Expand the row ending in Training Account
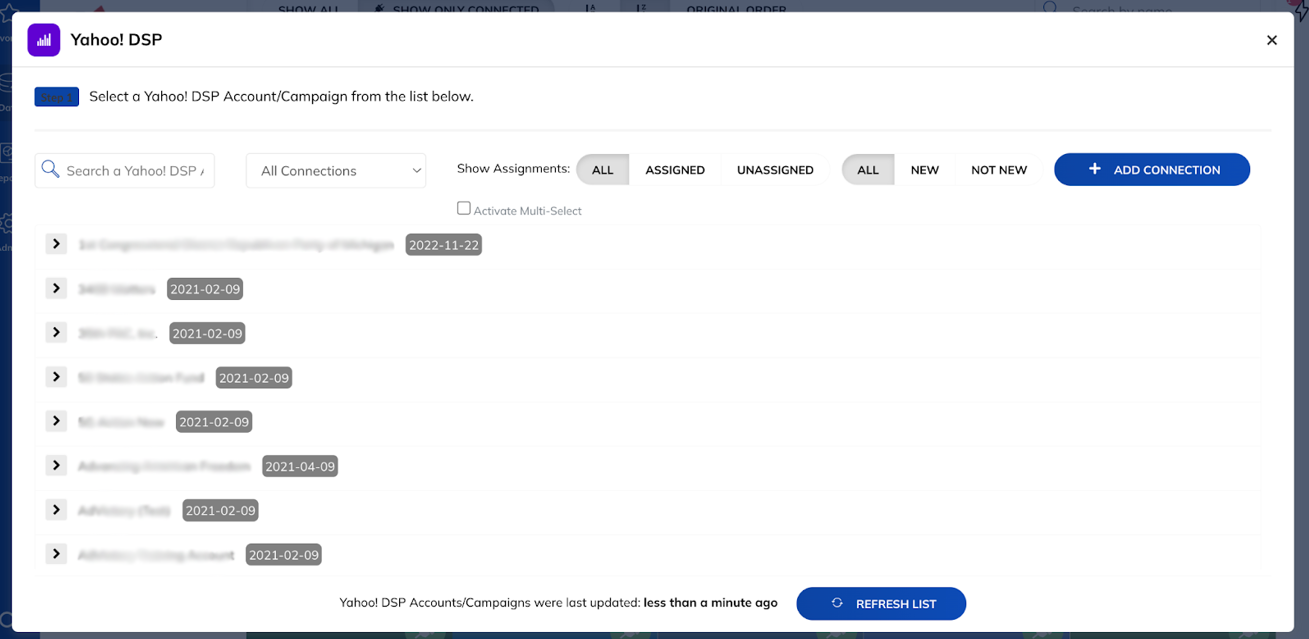The width and height of the screenshot is (1309, 639). pos(56,553)
